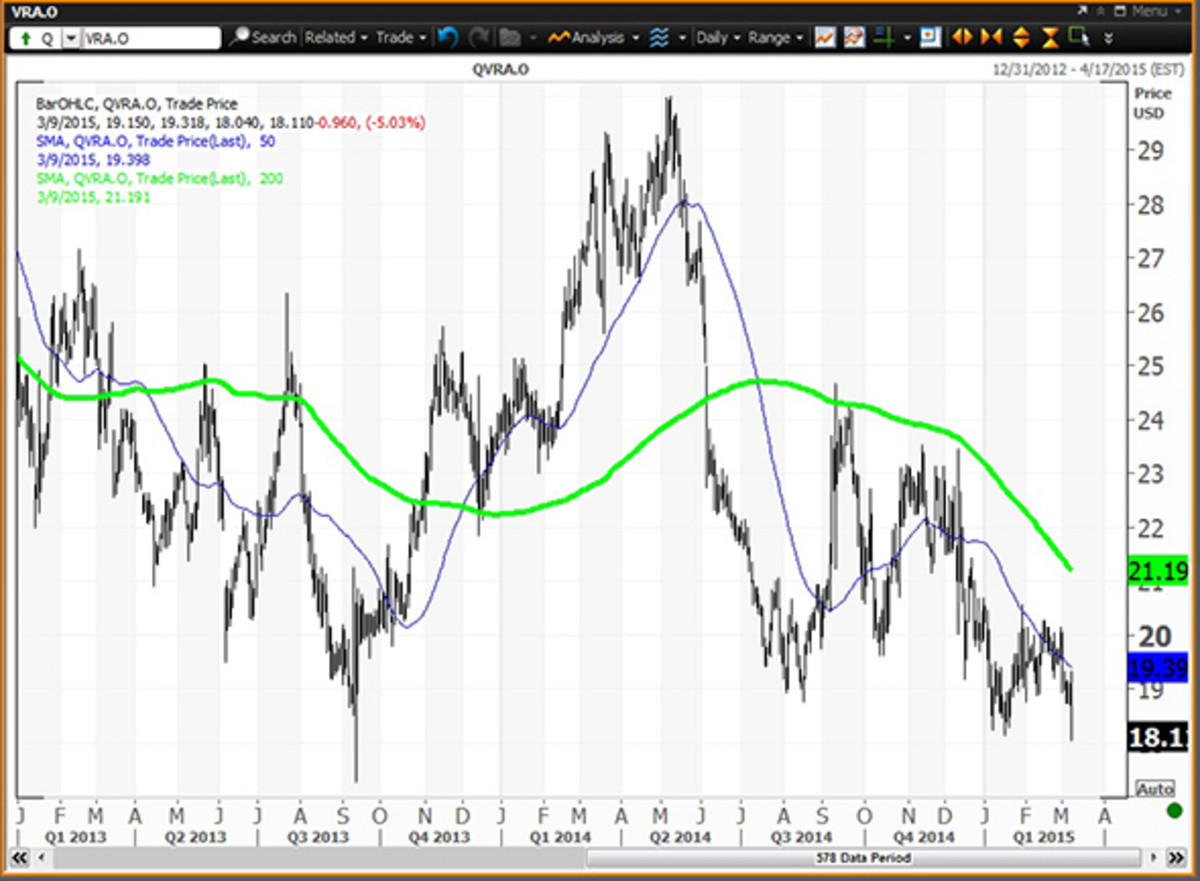This screenshot has width=1200, height=881.
Task: Click the 578 Data Period scrollbar thumb
Action: point(865,858)
